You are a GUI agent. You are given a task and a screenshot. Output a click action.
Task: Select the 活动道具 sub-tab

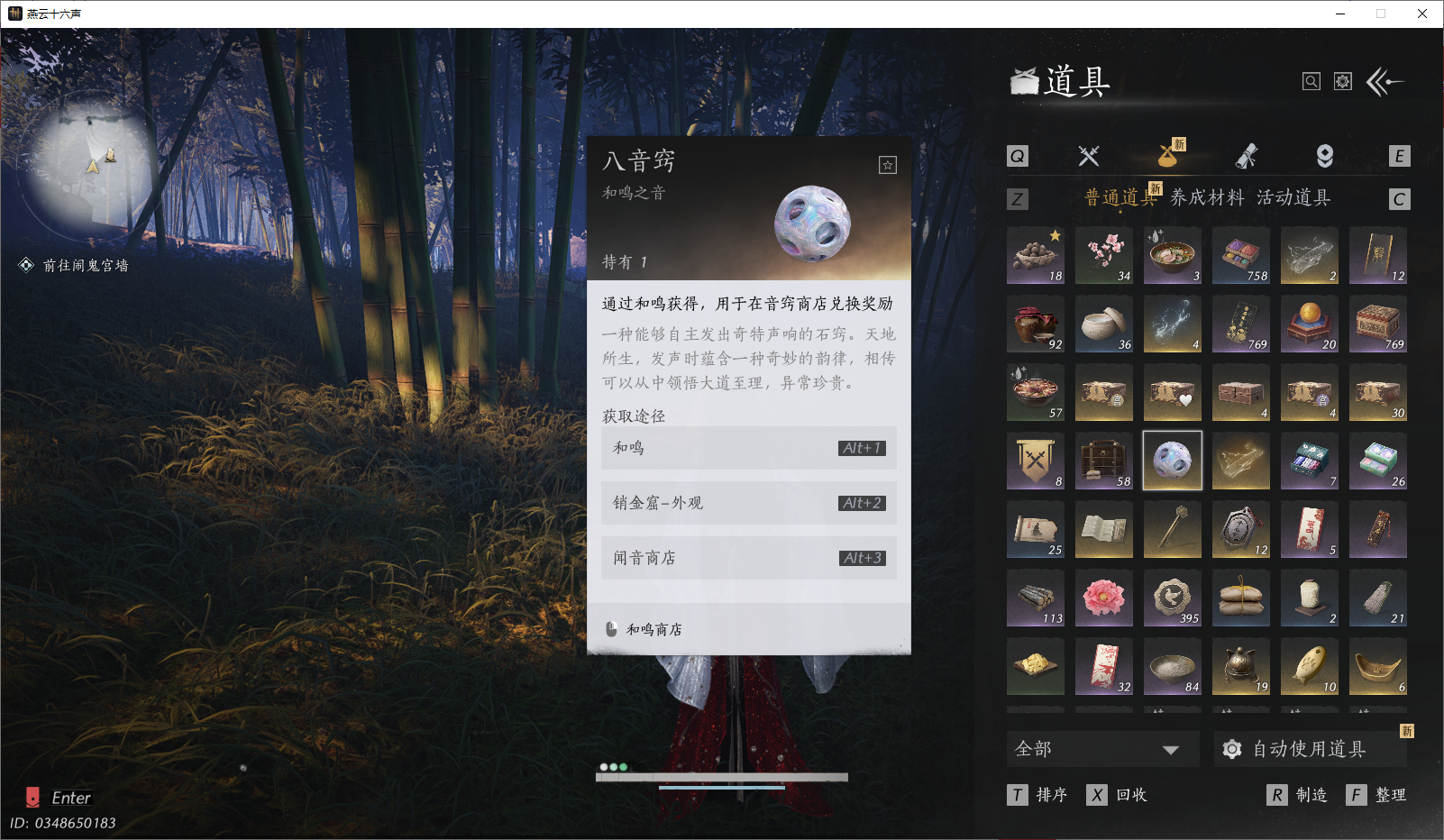point(1293,197)
